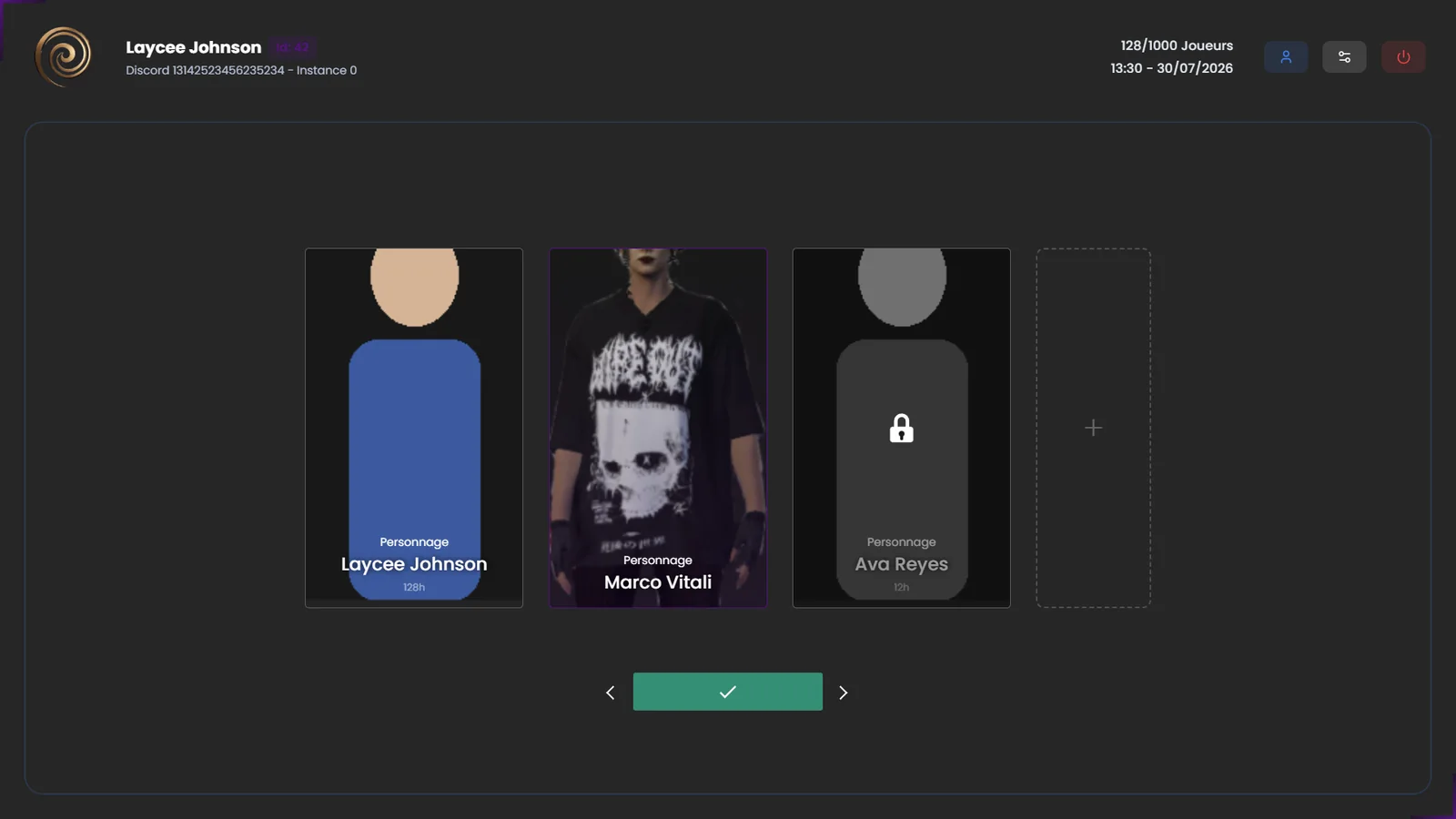Click the 12h playtime on Ava Reyes

[901, 588]
